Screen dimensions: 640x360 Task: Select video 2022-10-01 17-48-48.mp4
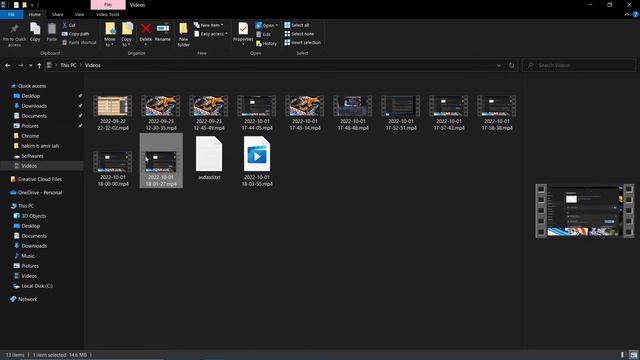(353, 113)
